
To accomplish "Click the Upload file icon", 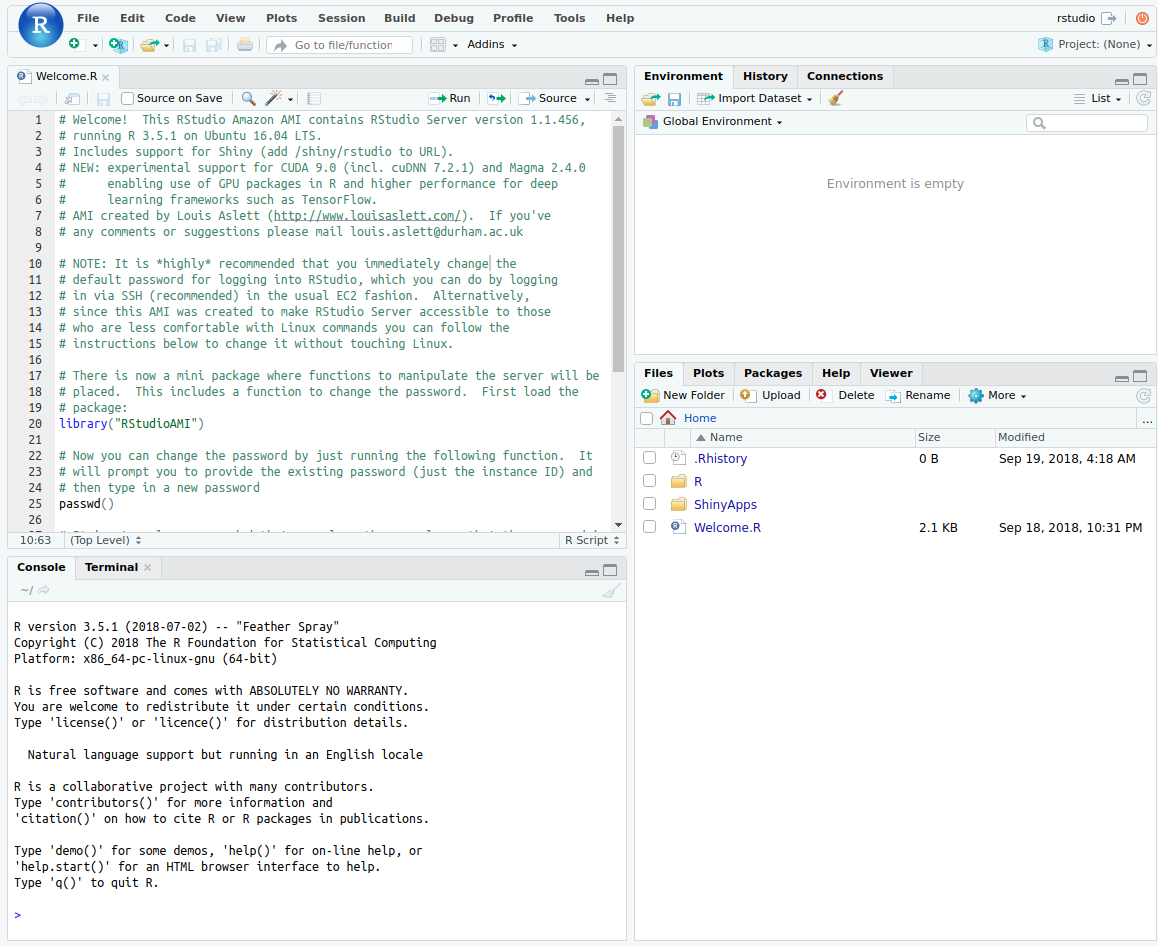I will click(x=748, y=396).
